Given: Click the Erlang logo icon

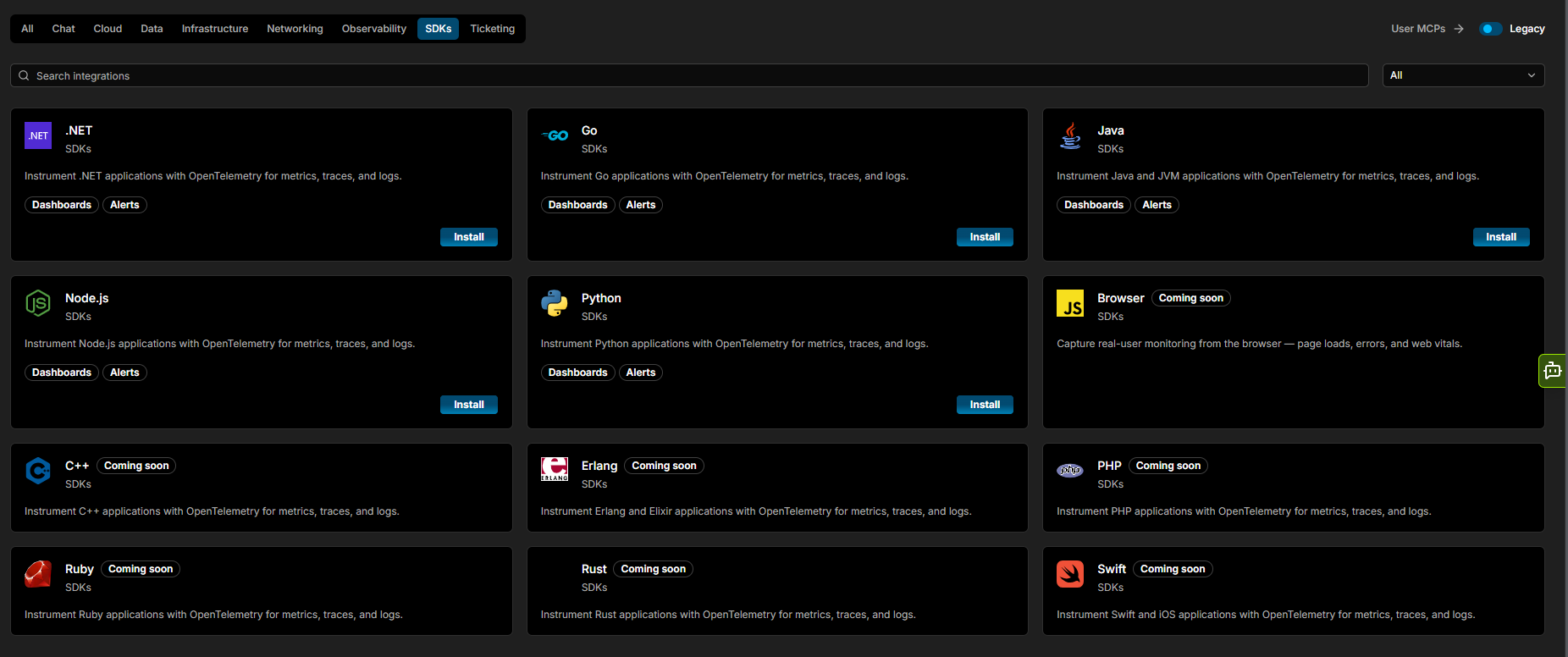Looking at the screenshot, I should click(555, 469).
